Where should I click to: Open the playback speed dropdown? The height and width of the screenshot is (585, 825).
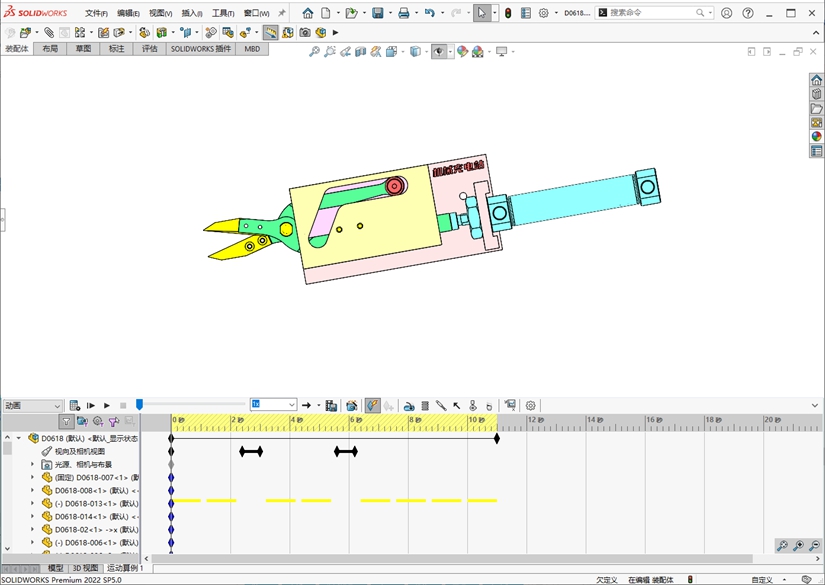point(292,405)
